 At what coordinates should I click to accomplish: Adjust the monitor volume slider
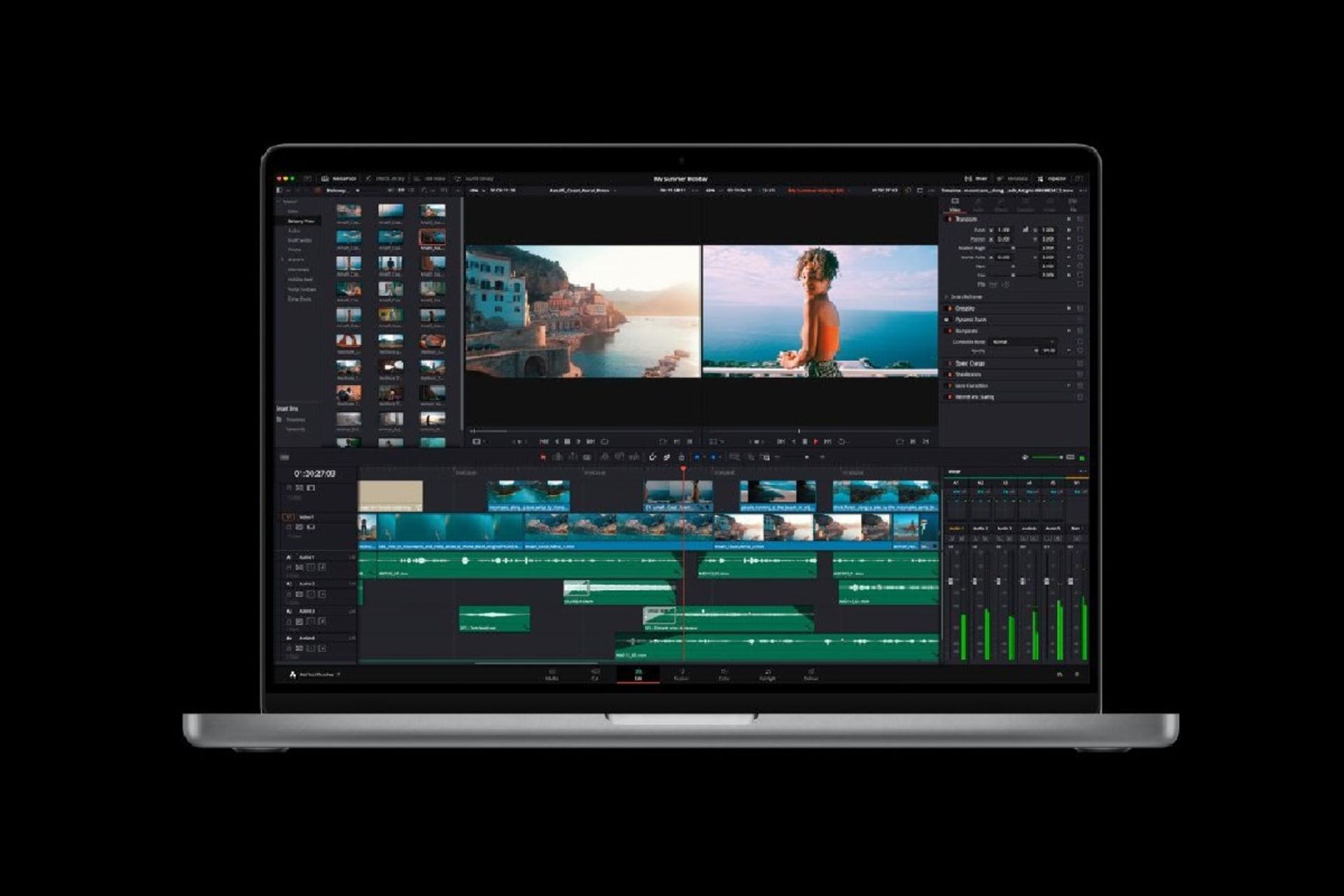point(1048,457)
